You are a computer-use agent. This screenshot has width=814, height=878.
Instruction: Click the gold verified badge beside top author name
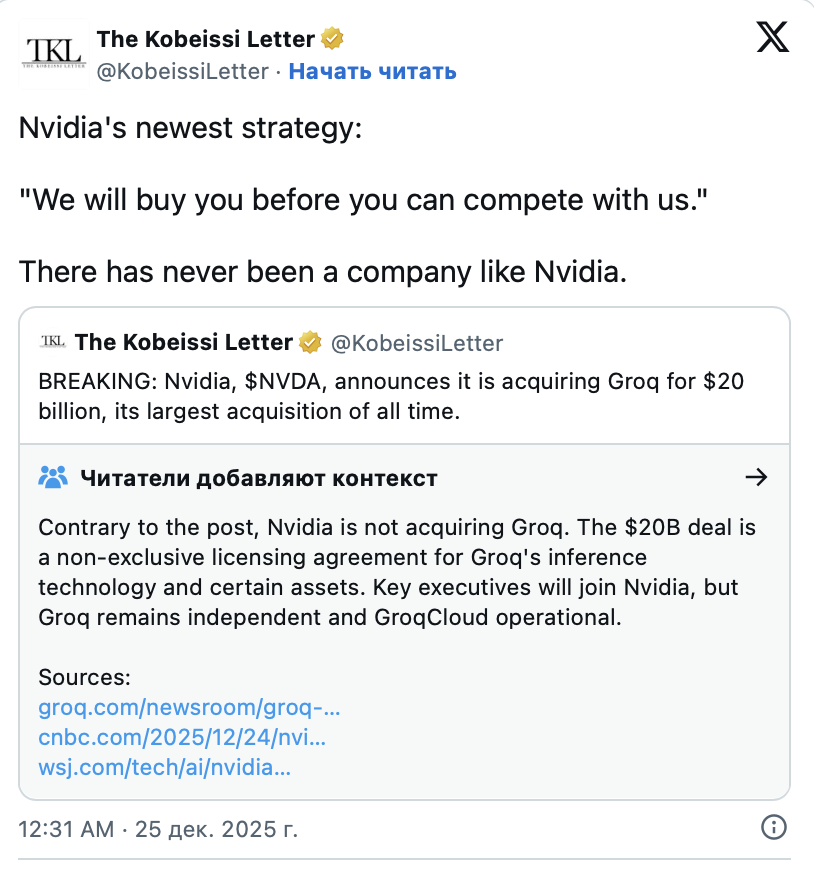[332, 39]
